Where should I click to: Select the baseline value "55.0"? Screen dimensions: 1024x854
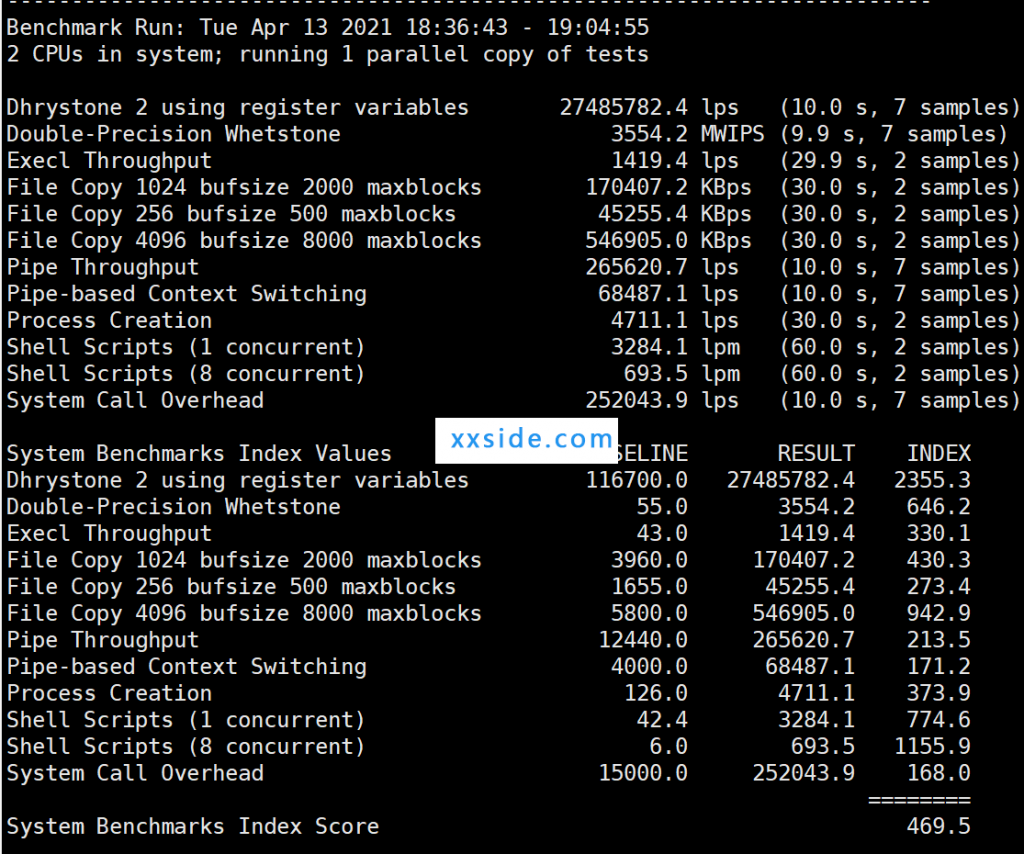click(662, 507)
